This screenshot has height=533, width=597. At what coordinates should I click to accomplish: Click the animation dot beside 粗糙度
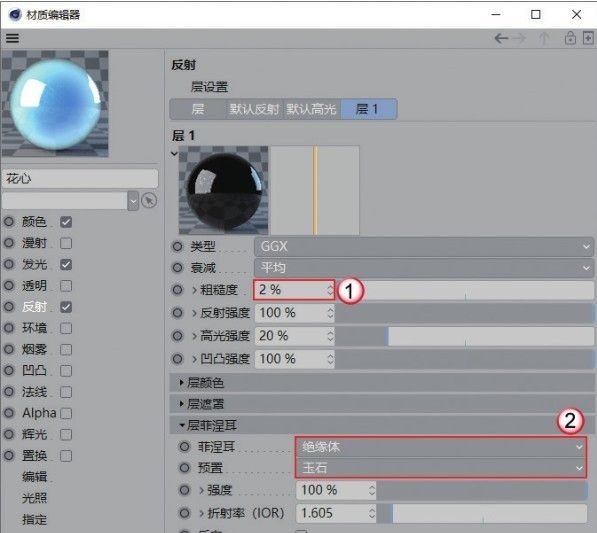177,290
